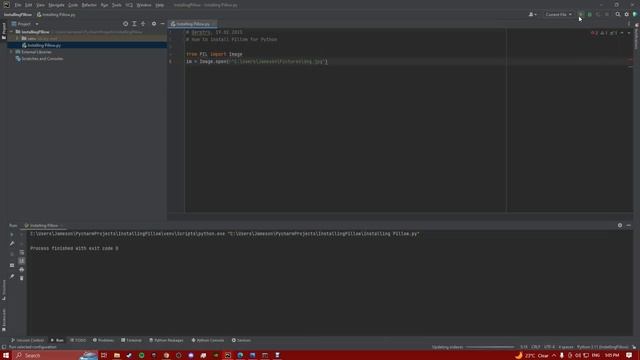Click Rerun icon in Run panel

pos(12,235)
